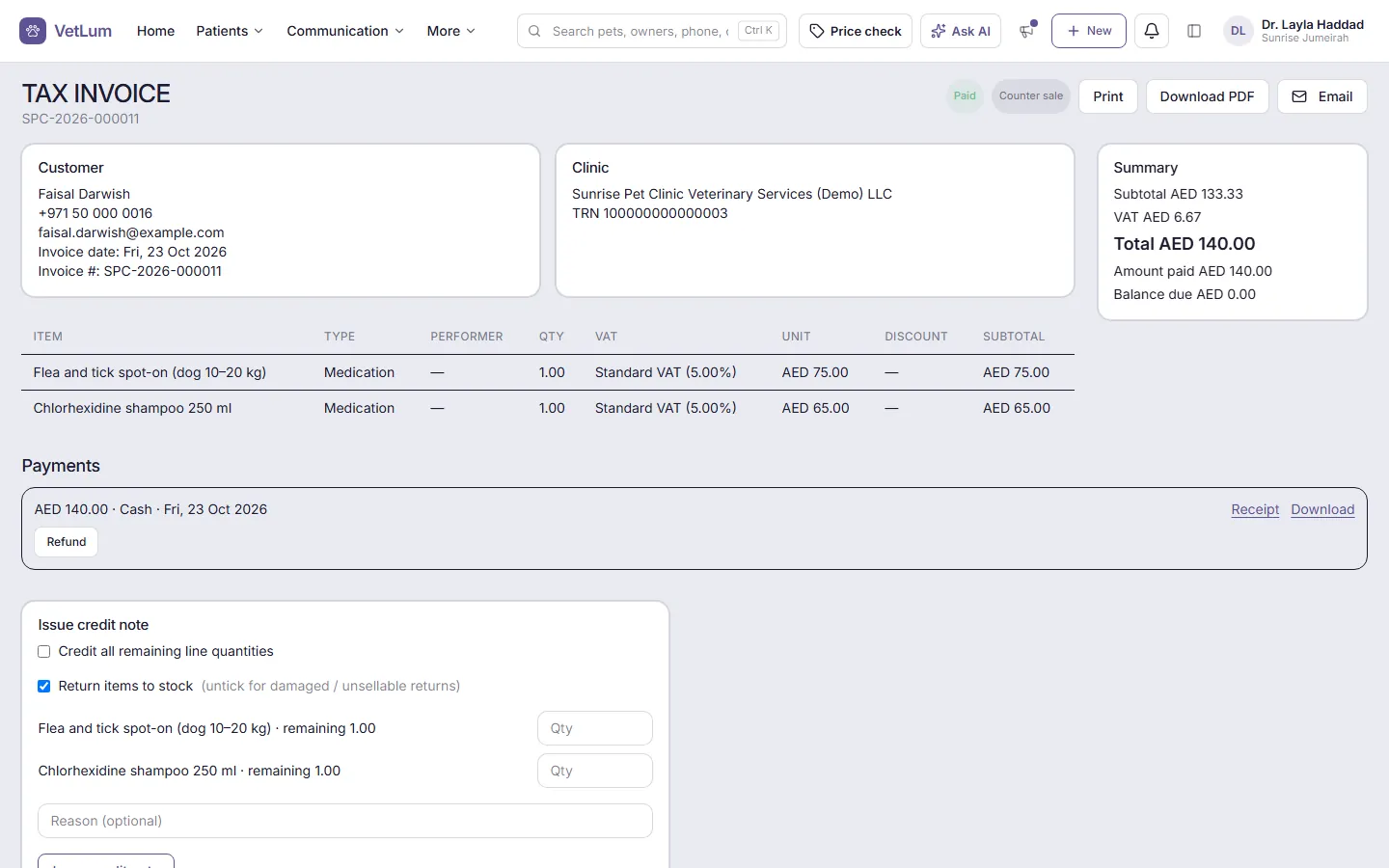Click the New button

tap(1089, 31)
